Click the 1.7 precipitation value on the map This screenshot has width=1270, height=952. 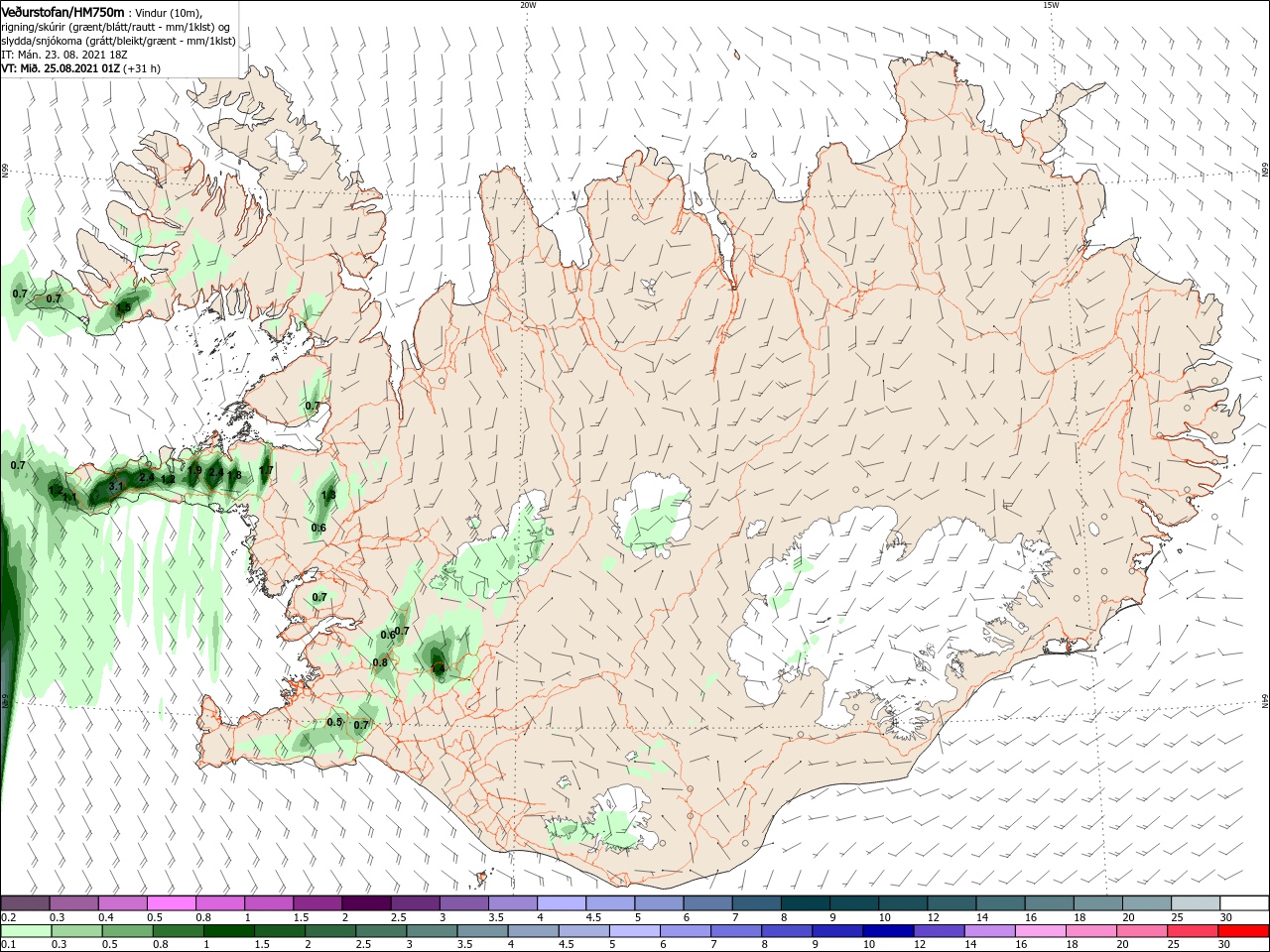[266, 471]
